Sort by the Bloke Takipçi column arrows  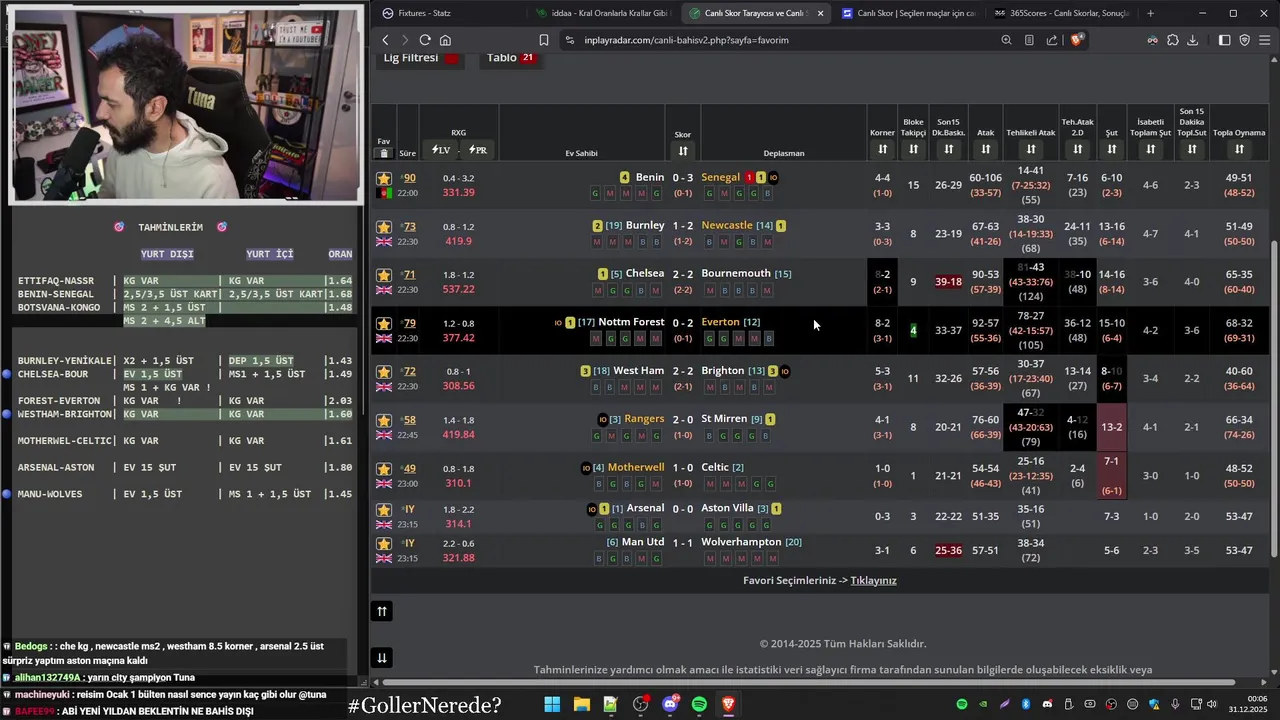tap(913, 149)
